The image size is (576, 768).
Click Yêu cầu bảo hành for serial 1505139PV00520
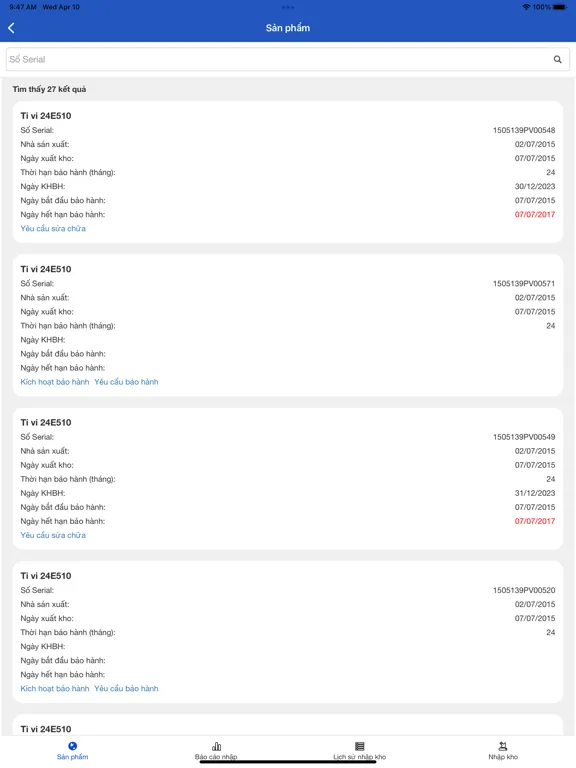(126, 688)
